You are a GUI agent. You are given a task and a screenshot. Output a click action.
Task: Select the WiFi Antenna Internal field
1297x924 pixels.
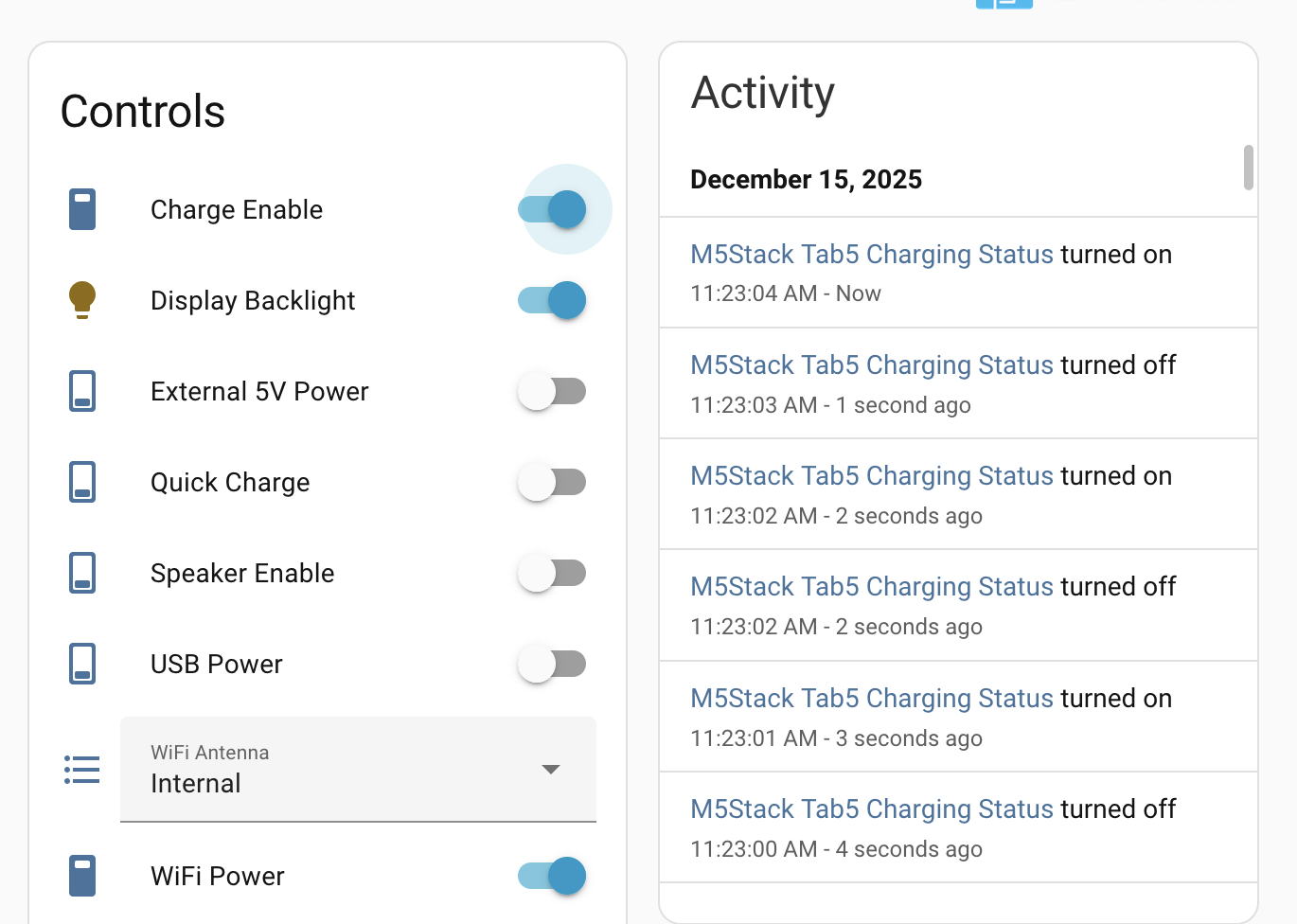point(358,770)
